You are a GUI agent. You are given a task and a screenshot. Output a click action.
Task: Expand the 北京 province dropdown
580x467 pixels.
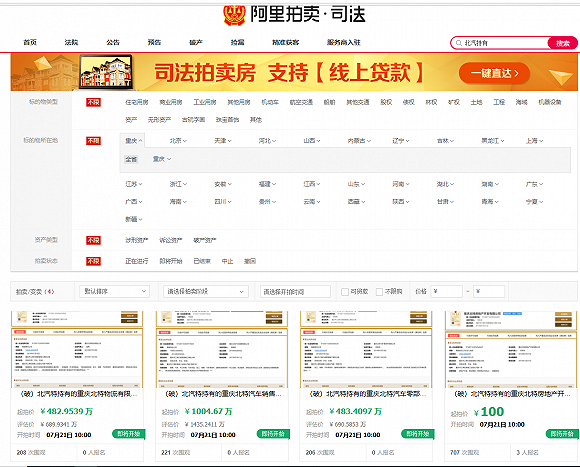(178, 141)
